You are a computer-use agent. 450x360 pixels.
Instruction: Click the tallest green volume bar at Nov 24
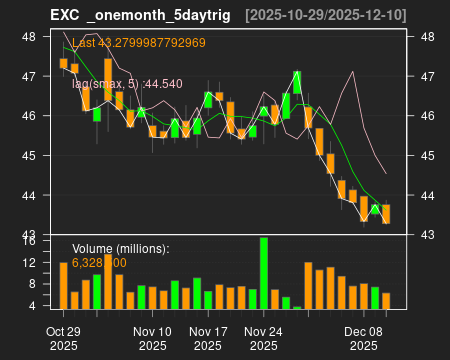pyautogui.click(x=264, y=273)
